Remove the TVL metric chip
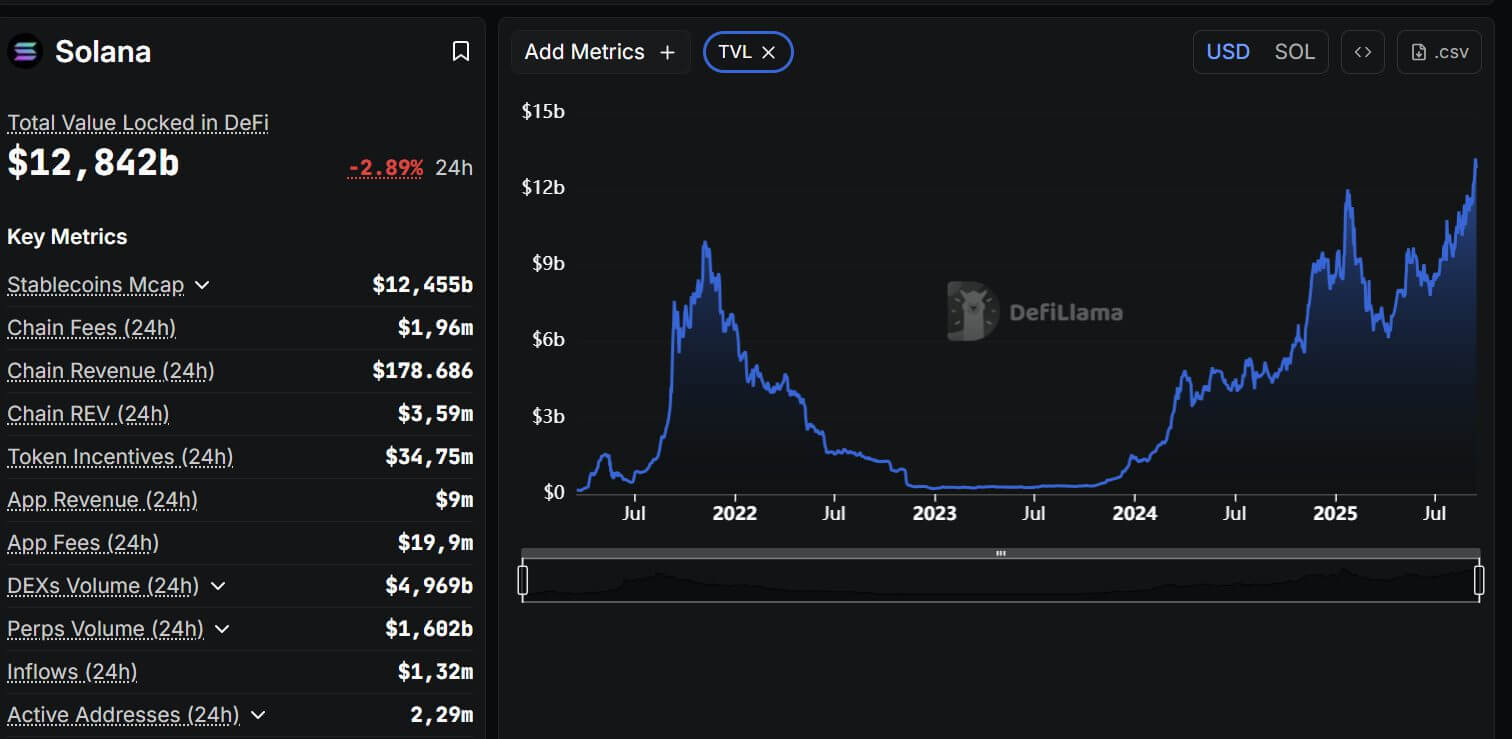Screen dimensions: 1512x739 [768, 53]
